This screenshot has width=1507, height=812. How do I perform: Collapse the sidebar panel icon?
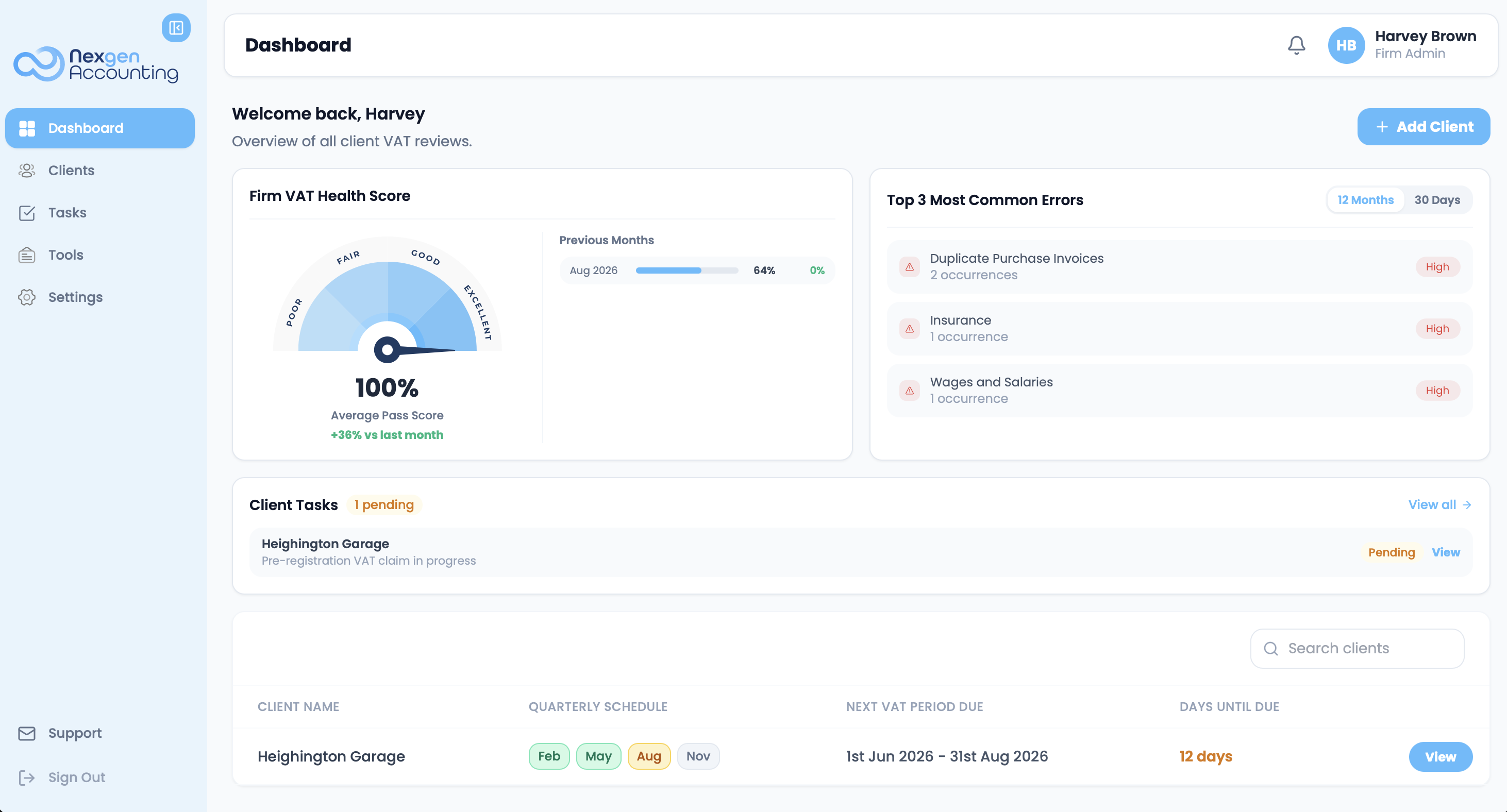[x=176, y=28]
